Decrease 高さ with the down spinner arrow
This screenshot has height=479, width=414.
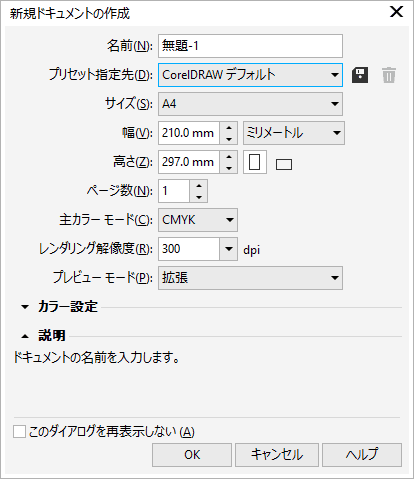click(x=229, y=168)
